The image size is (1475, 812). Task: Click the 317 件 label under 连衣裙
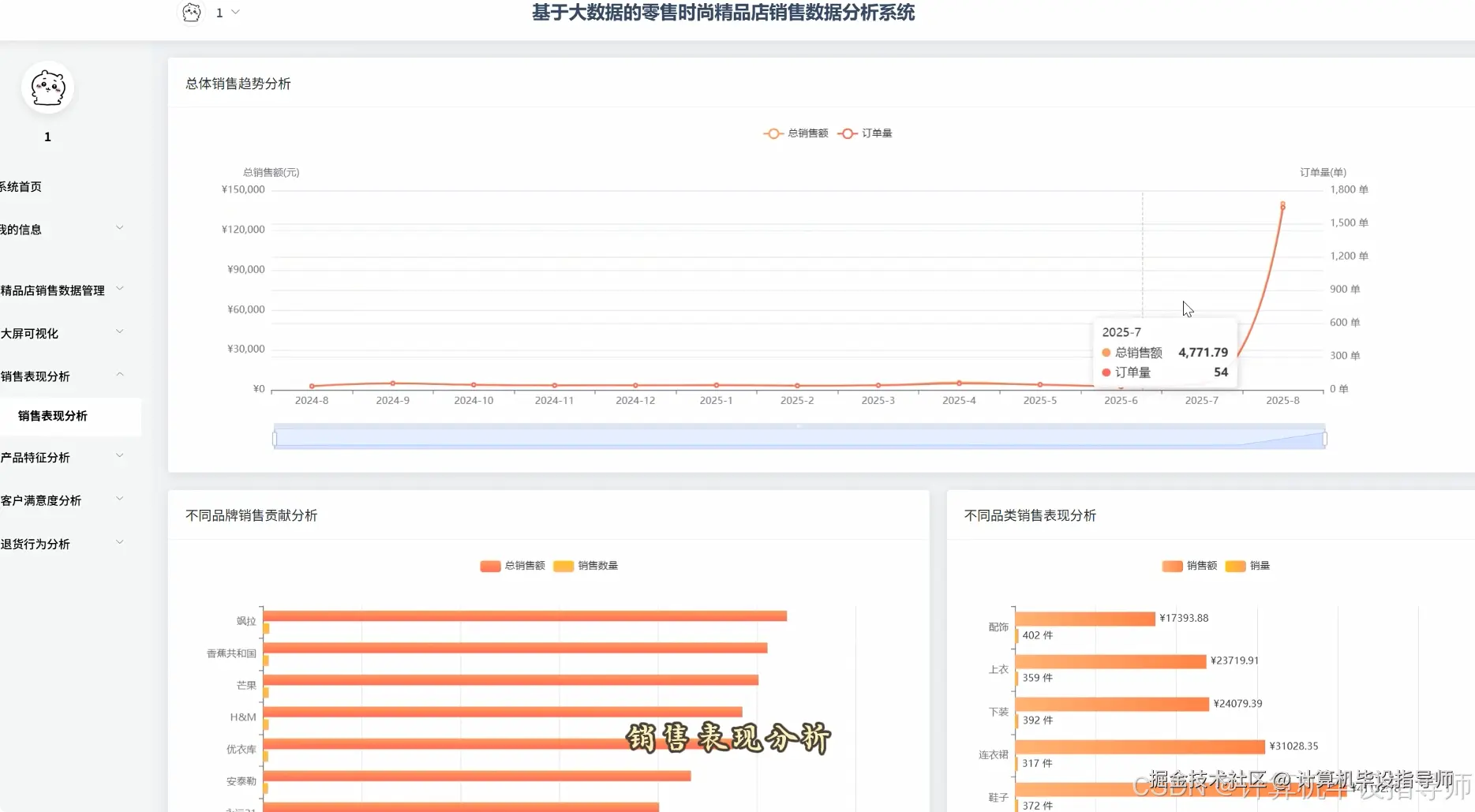pyautogui.click(x=1038, y=763)
